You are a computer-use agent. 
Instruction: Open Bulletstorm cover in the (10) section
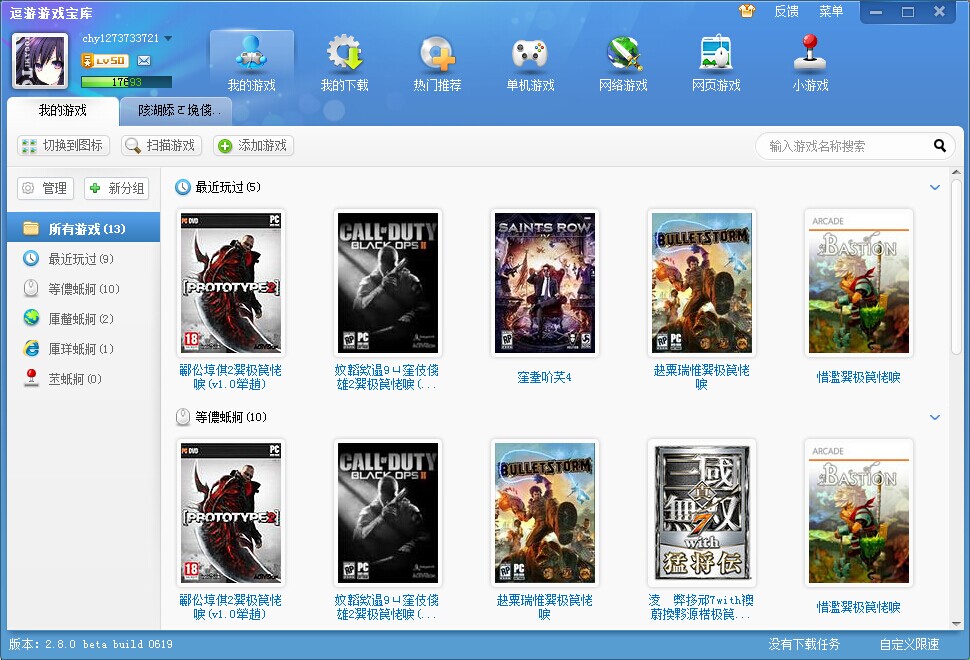tap(545, 513)
